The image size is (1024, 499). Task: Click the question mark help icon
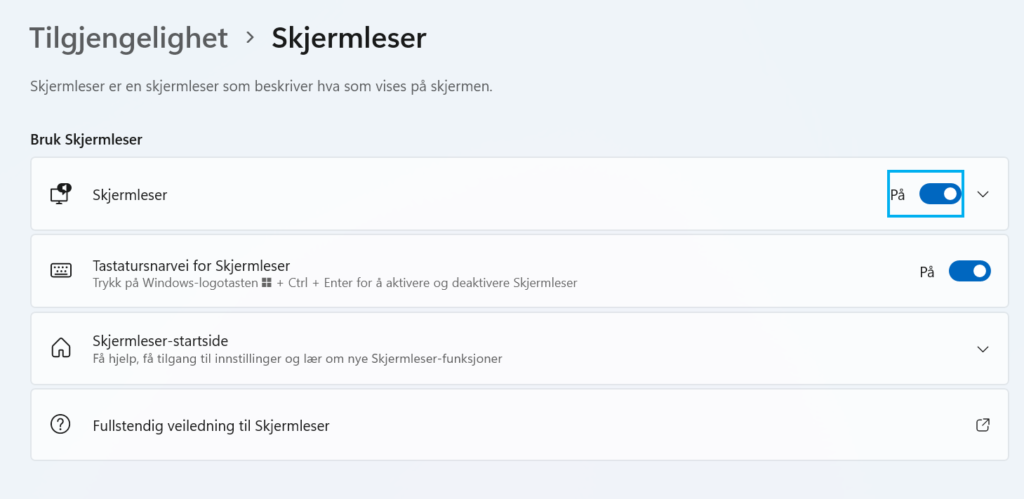61,425
